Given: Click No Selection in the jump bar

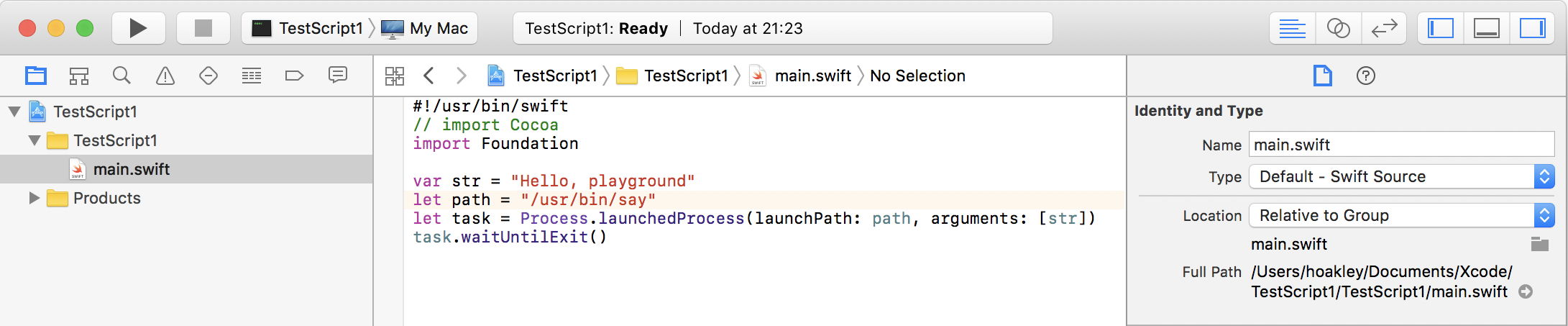Looking at the screenshot, I should (x=917, y=76).
